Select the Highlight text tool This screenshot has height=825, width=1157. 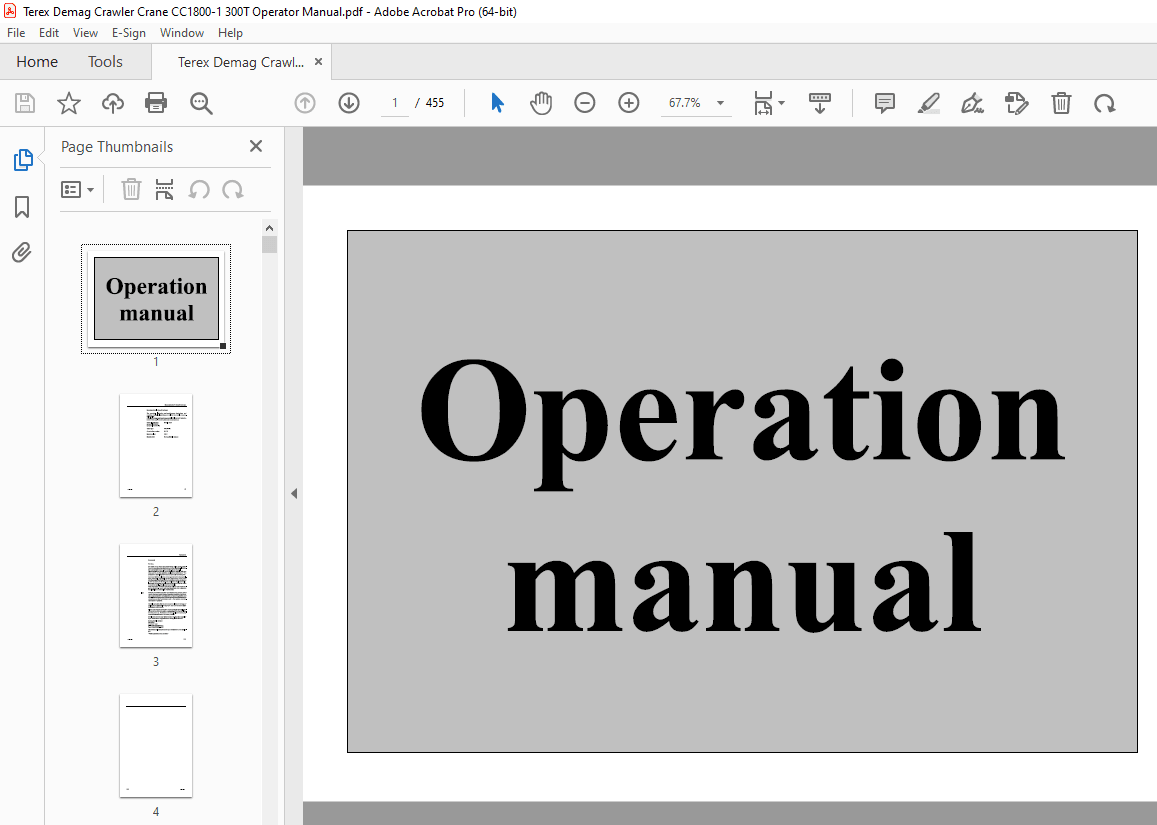click(x=928, y=103)
